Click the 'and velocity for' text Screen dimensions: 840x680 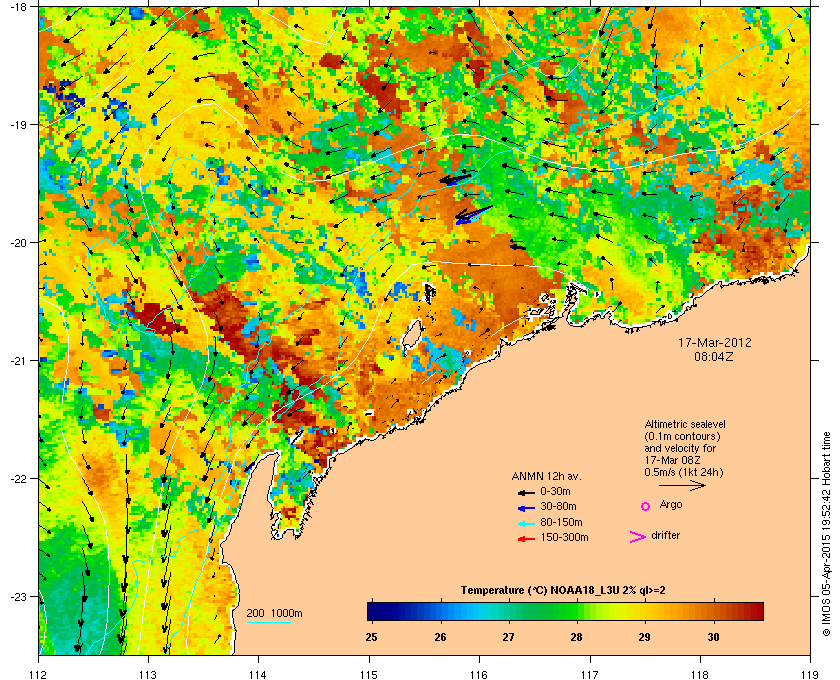(680, 448)
